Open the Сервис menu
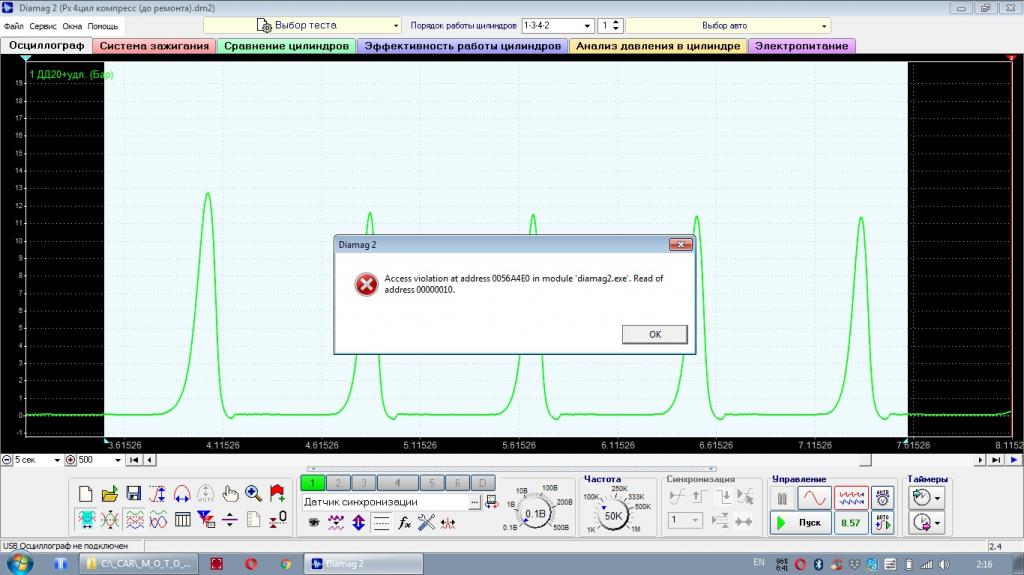The image size is (1024, 575). pyautogui.click(x=43, y=26)
